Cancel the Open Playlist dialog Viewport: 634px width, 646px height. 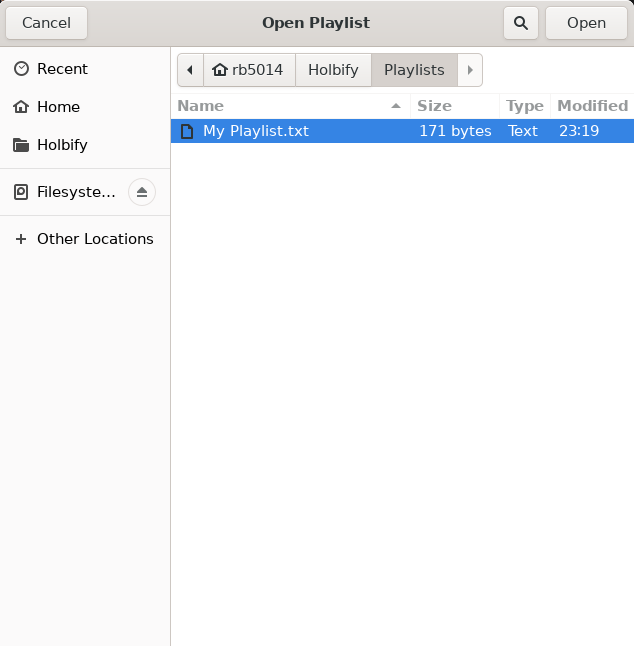[47, 23]
